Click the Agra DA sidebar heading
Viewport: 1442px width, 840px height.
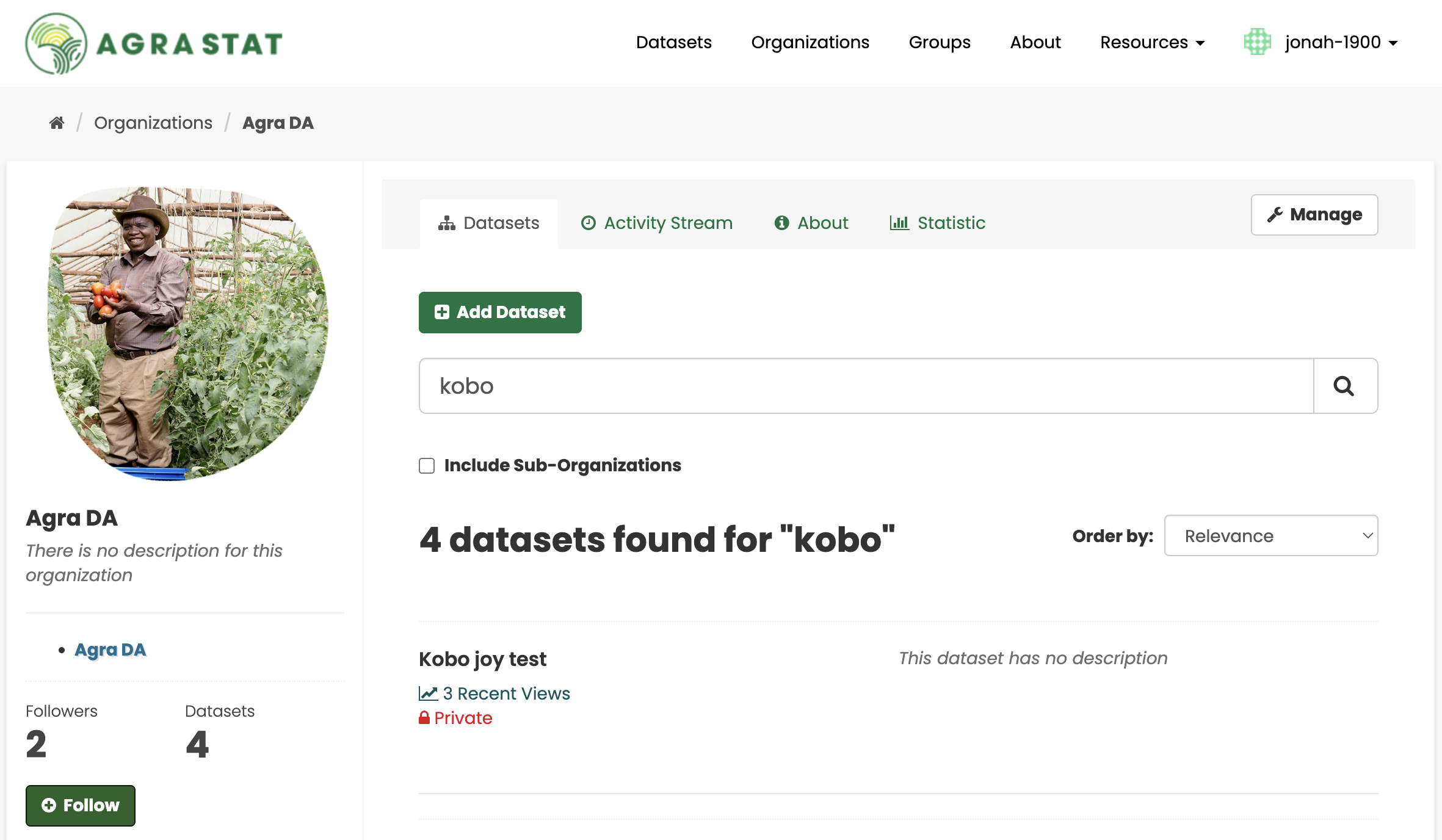[x=71, y=518]
